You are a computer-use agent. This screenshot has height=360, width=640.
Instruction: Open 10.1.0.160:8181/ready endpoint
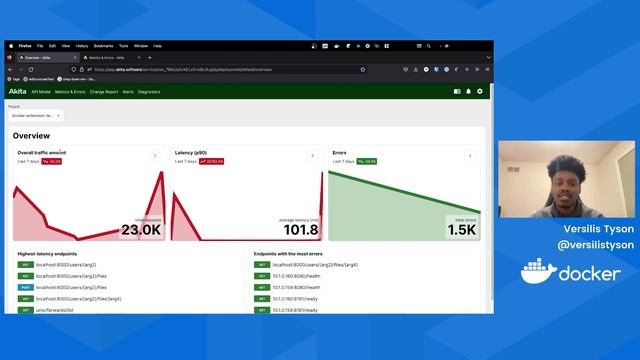pos(286,299)
